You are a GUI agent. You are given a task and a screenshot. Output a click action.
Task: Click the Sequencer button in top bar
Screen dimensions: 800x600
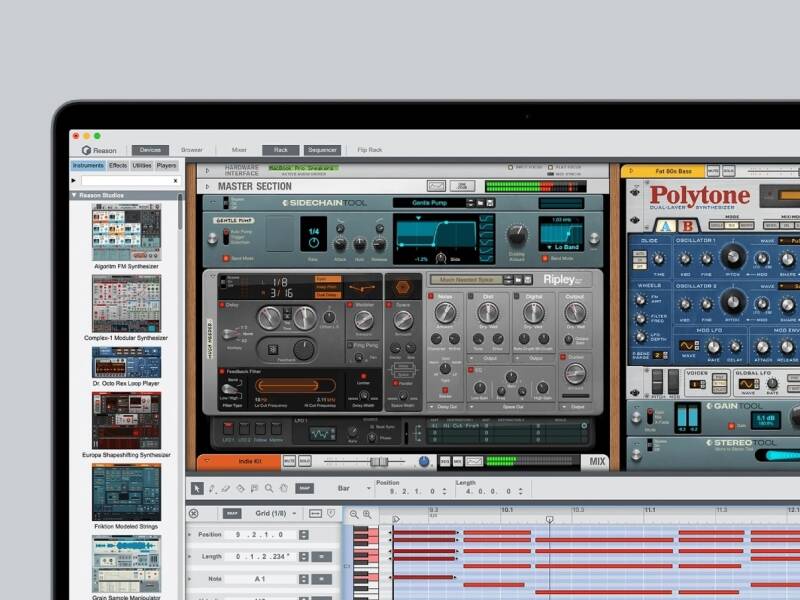(322, 150)
